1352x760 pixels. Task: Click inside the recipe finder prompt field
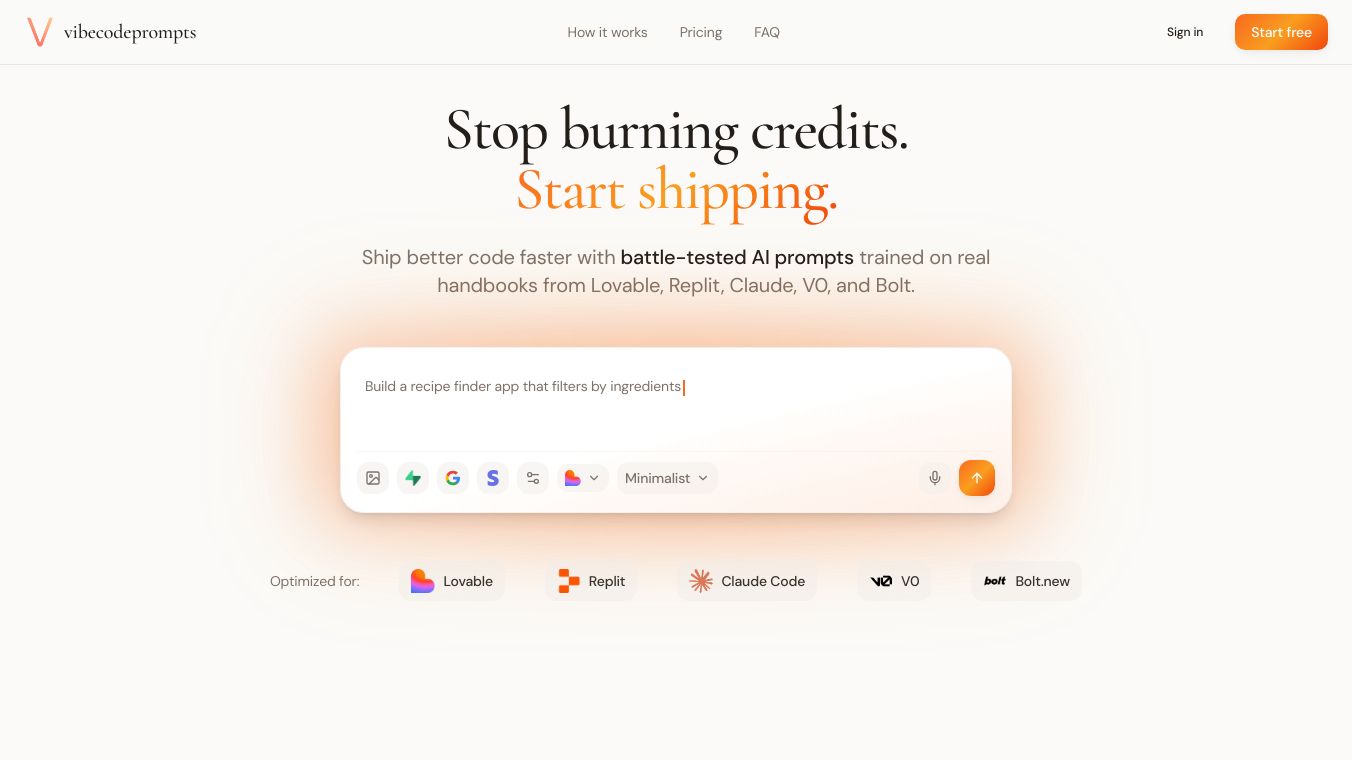(x=676, y=400)
